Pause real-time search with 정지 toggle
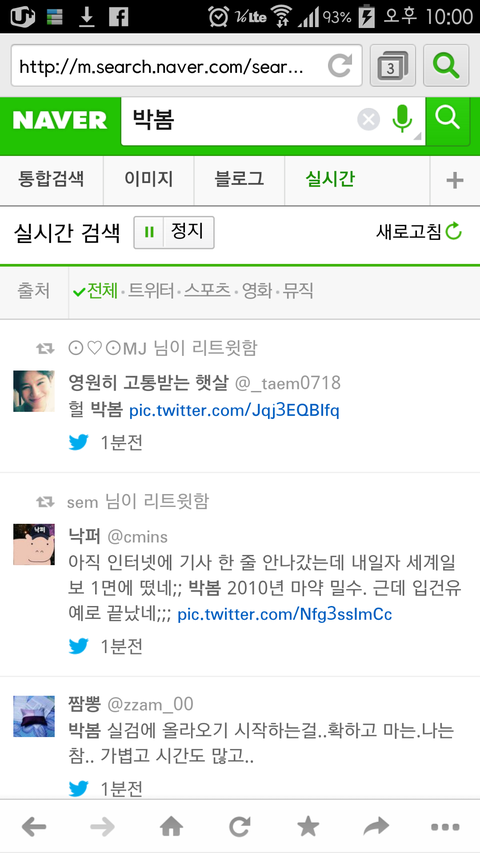 click(x=174, y=232)
